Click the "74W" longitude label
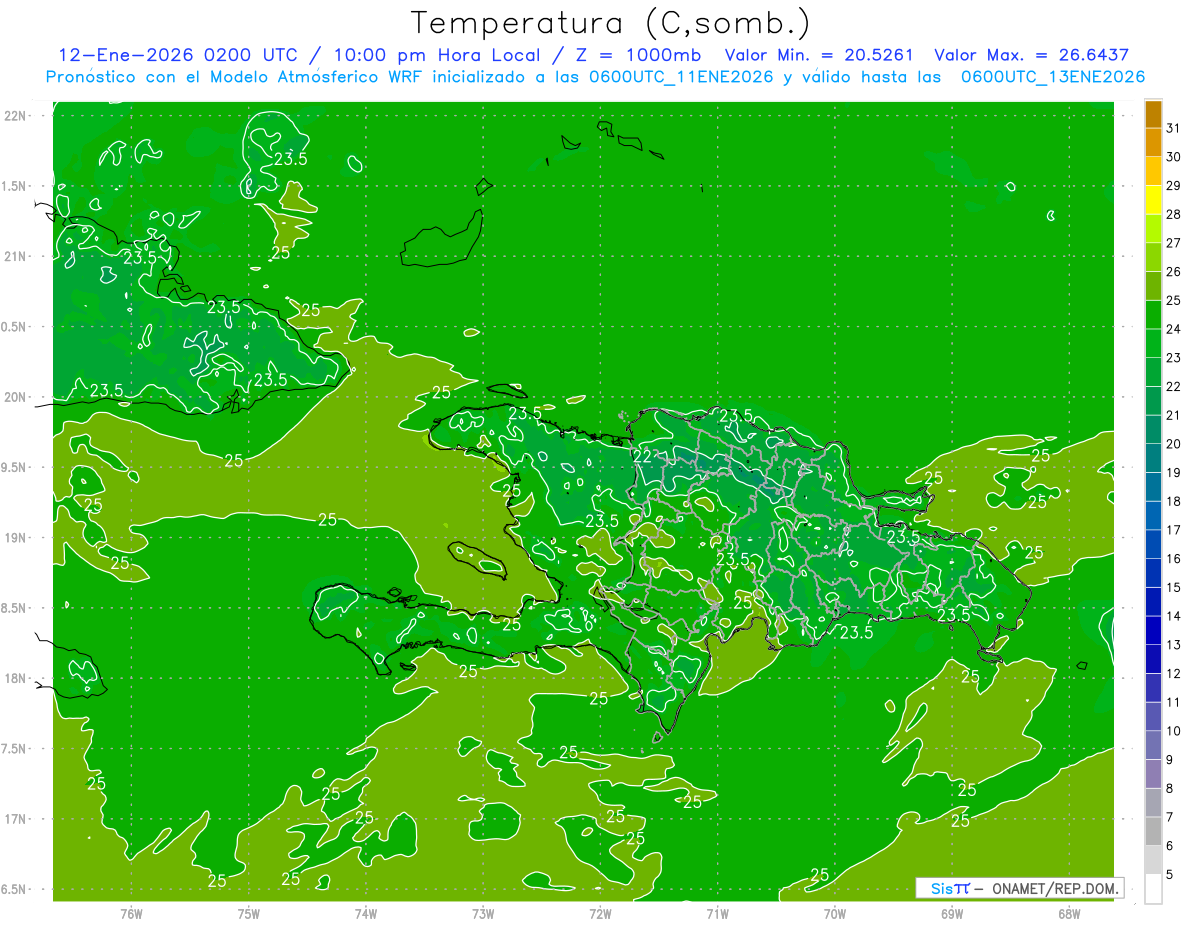 pyautogui.click(x=366, y=913)
